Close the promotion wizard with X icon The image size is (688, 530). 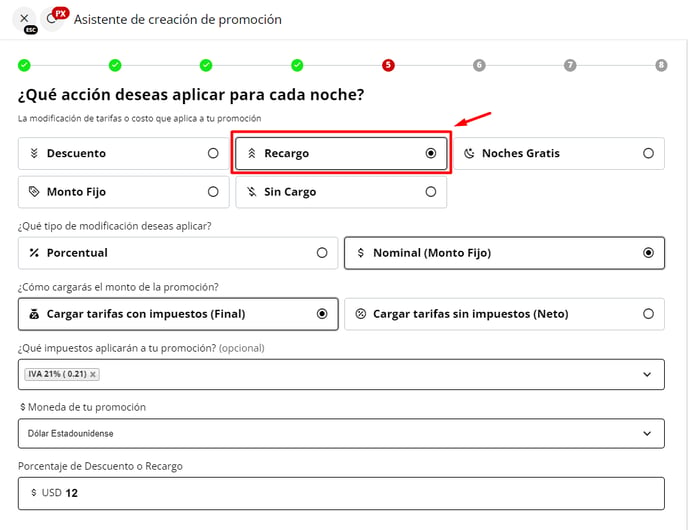click(x=24, y=18)
